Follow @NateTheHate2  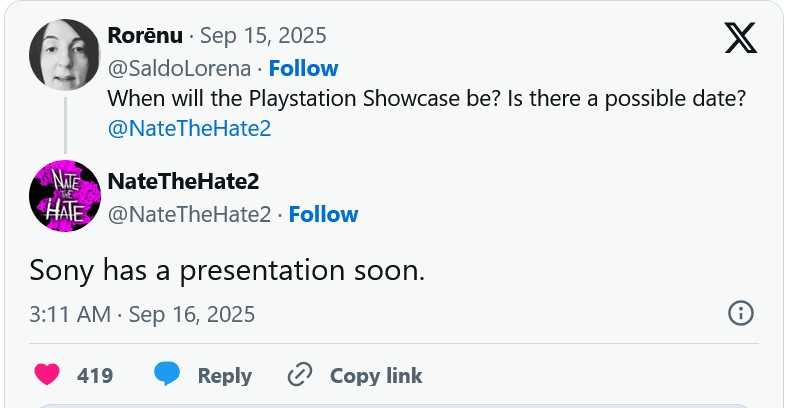tap(323, 214)
